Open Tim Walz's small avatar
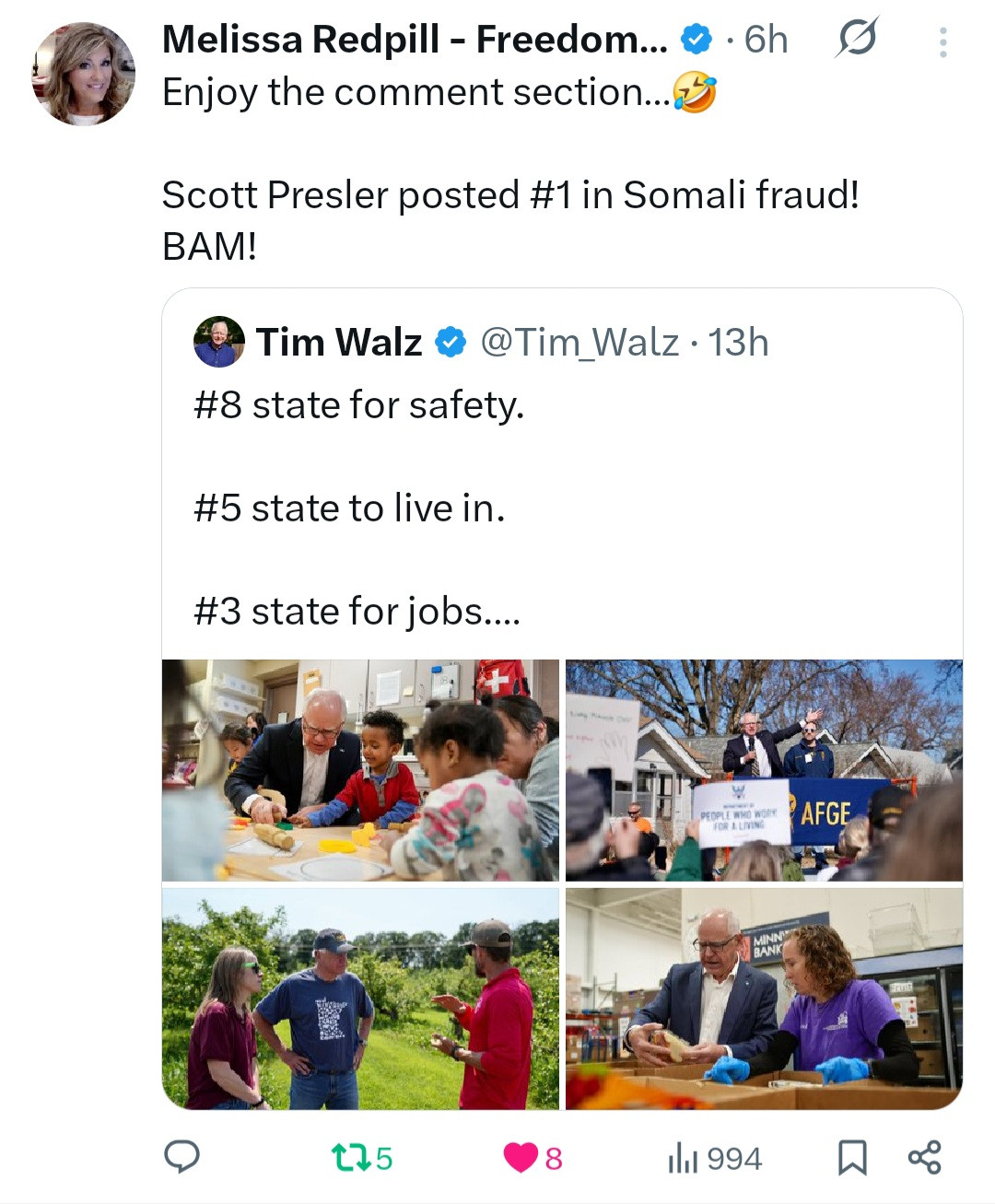Screen dimensions: 995x1204 219,342
